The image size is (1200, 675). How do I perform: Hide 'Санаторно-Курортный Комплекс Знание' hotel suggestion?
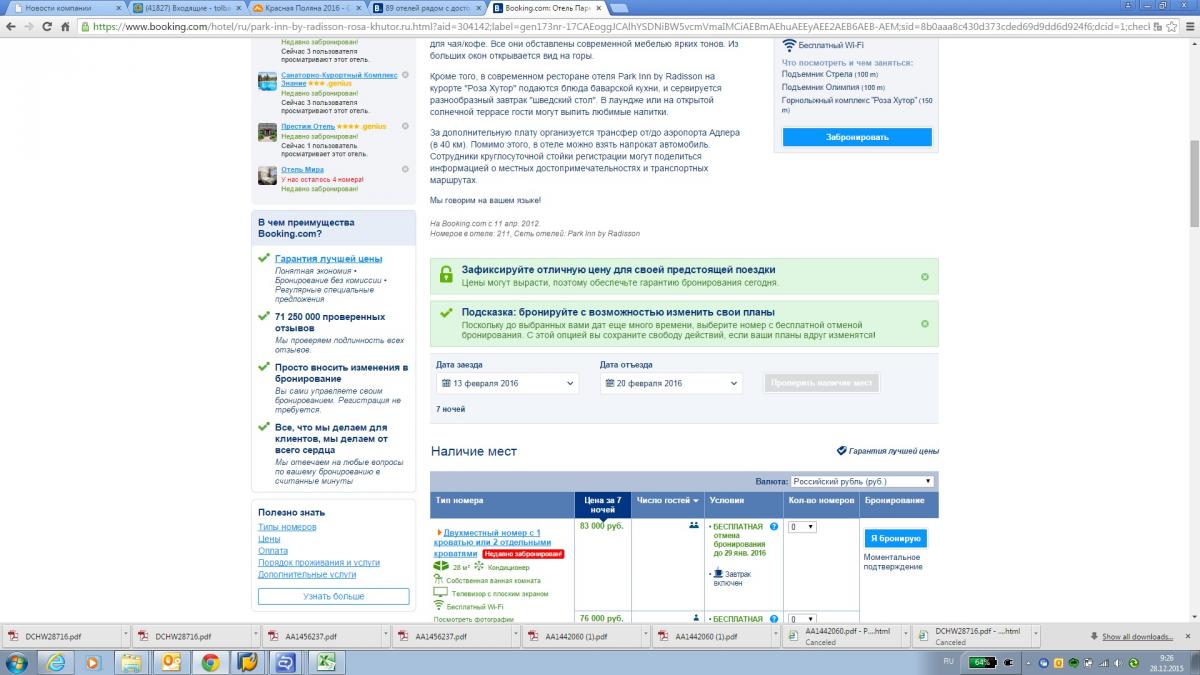coord(405,75)
